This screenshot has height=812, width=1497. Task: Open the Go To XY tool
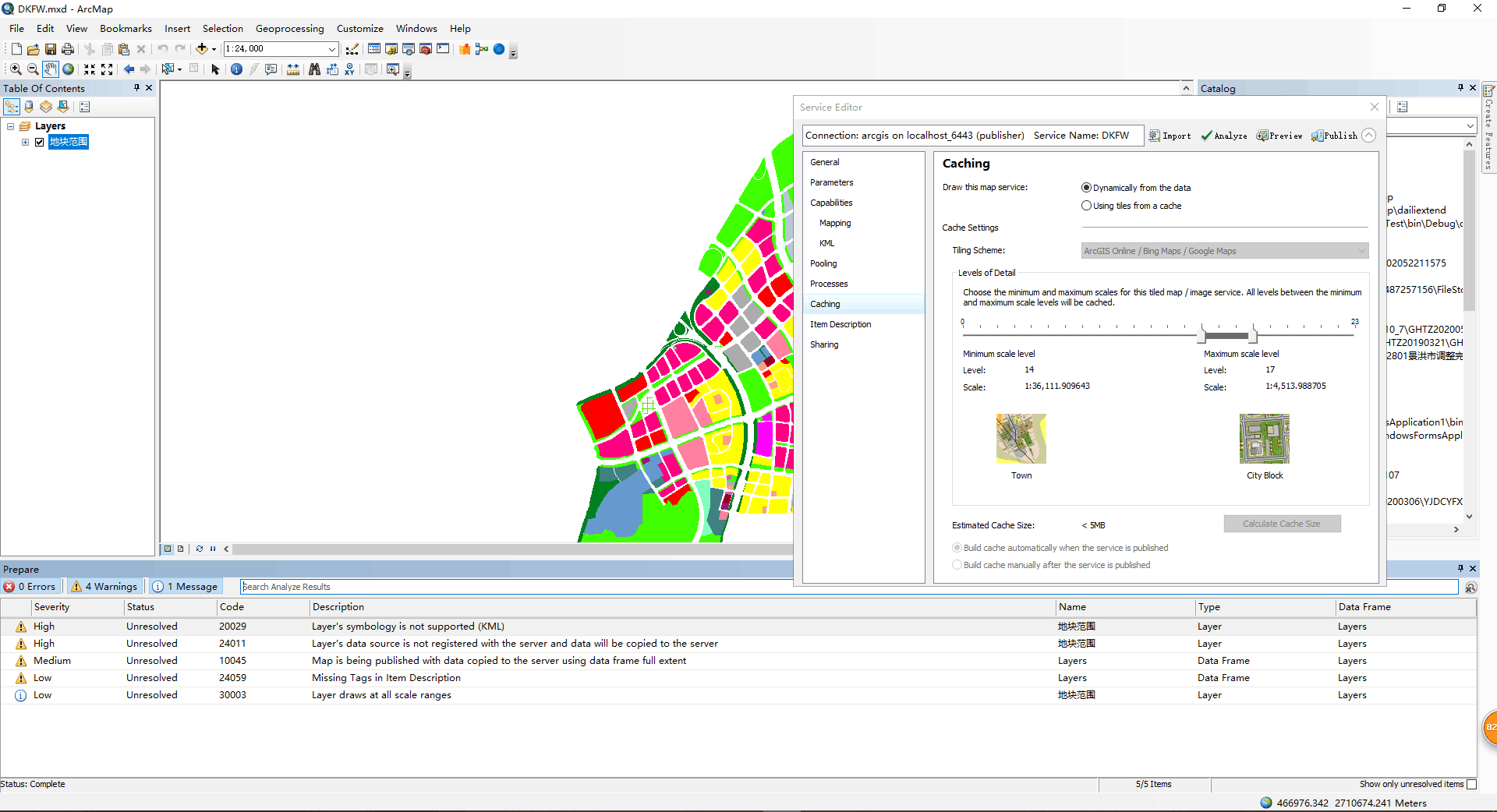[x=349, y=69]
